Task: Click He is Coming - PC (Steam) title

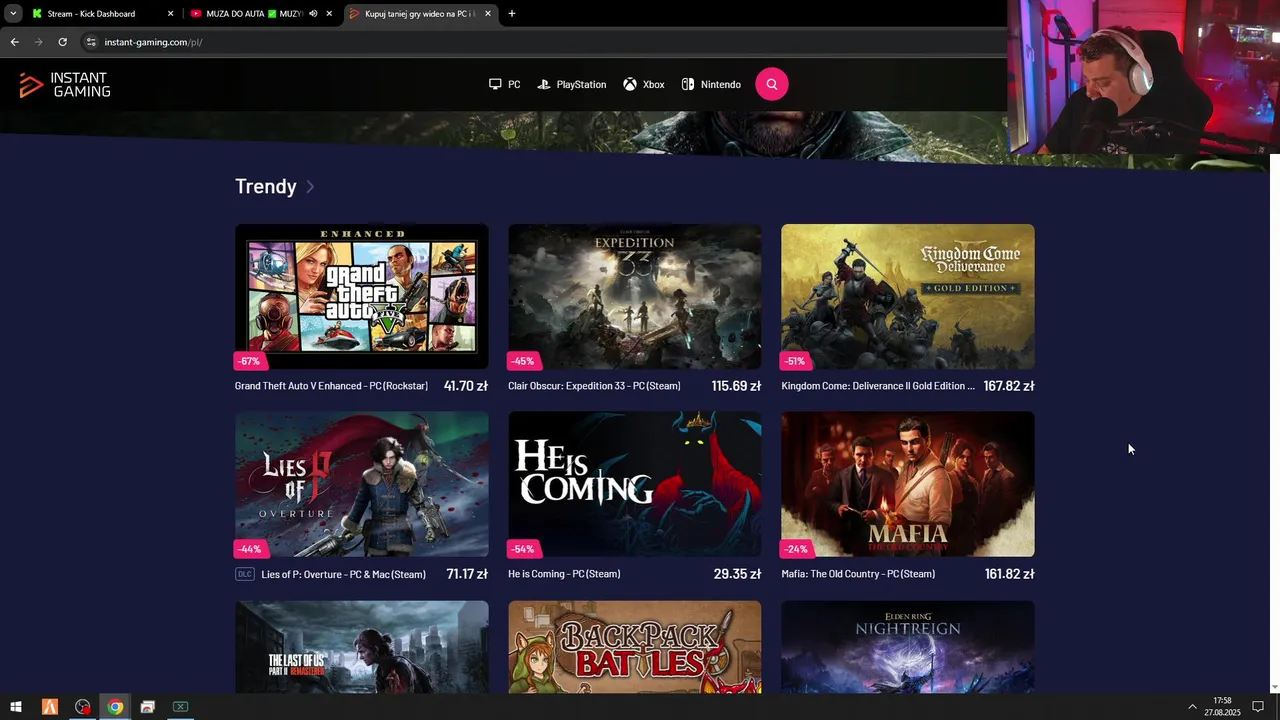Action: tap(564, 574)
